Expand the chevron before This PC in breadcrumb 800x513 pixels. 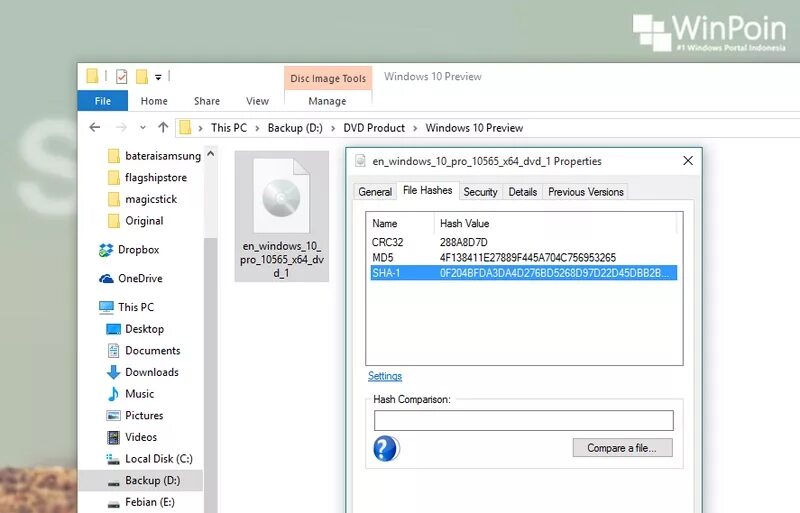201,128
